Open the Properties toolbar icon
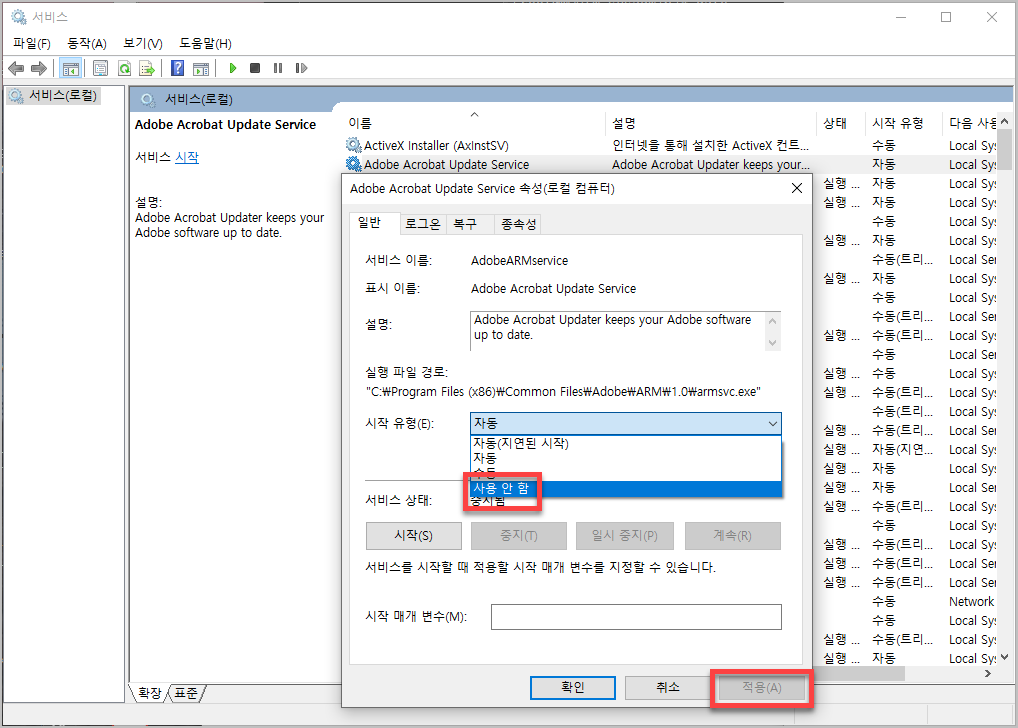Viewport: 1018px width, 728px height. click(x=100, y=68)
